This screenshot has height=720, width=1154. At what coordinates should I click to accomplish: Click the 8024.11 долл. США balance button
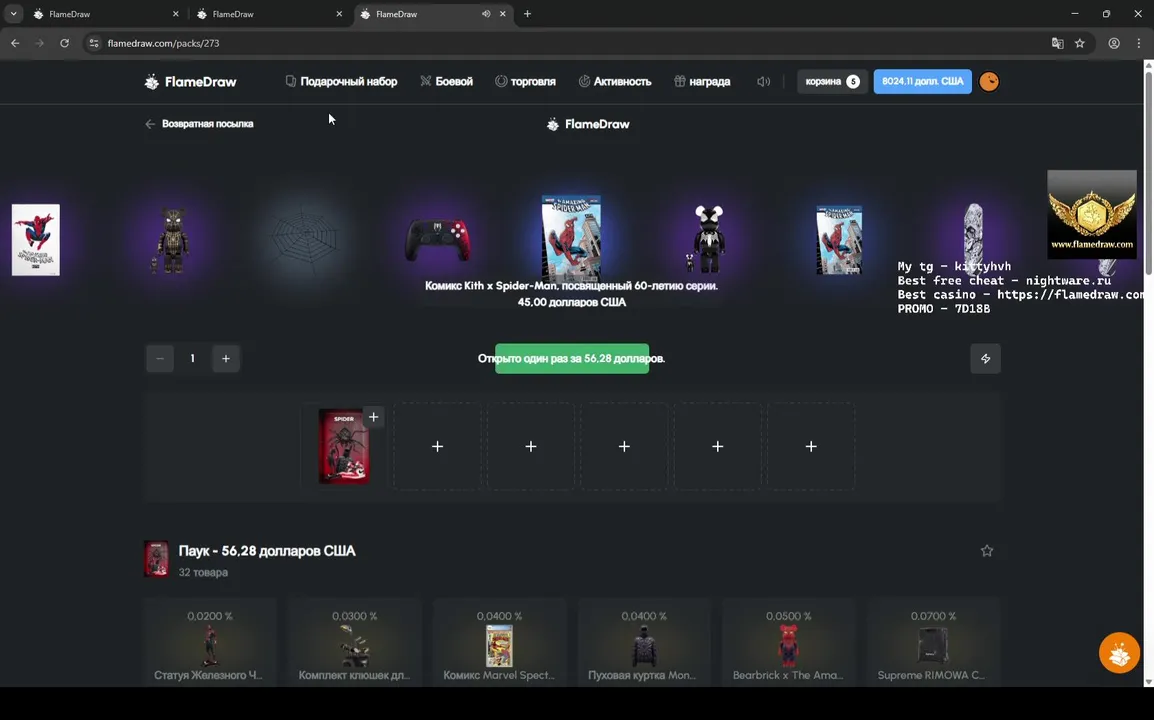click(x=922, y=82)
